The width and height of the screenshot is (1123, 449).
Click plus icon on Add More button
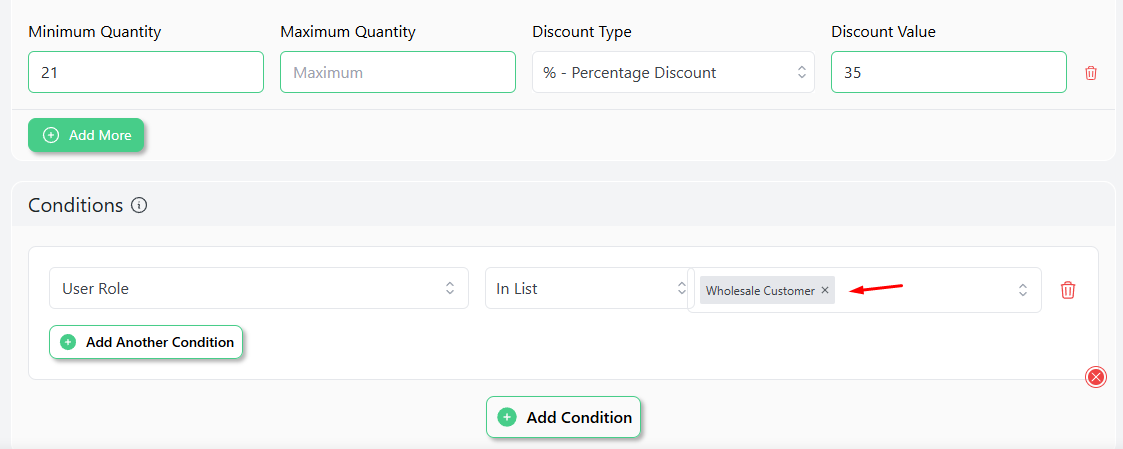(51, 135)
